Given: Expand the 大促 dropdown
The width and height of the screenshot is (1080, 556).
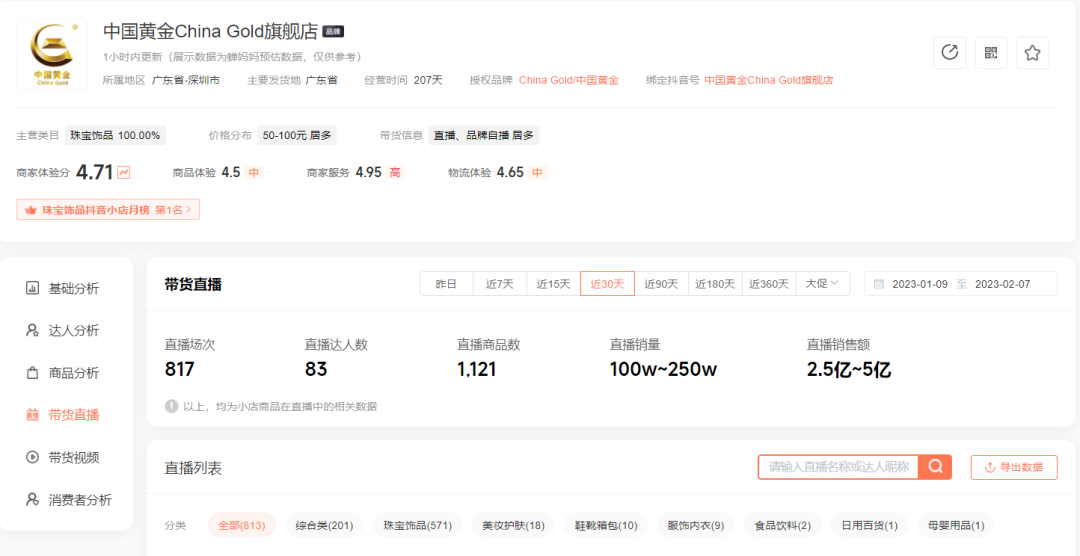Looking at the screenshot, I should pyautogui.click(x=822, y=284).
